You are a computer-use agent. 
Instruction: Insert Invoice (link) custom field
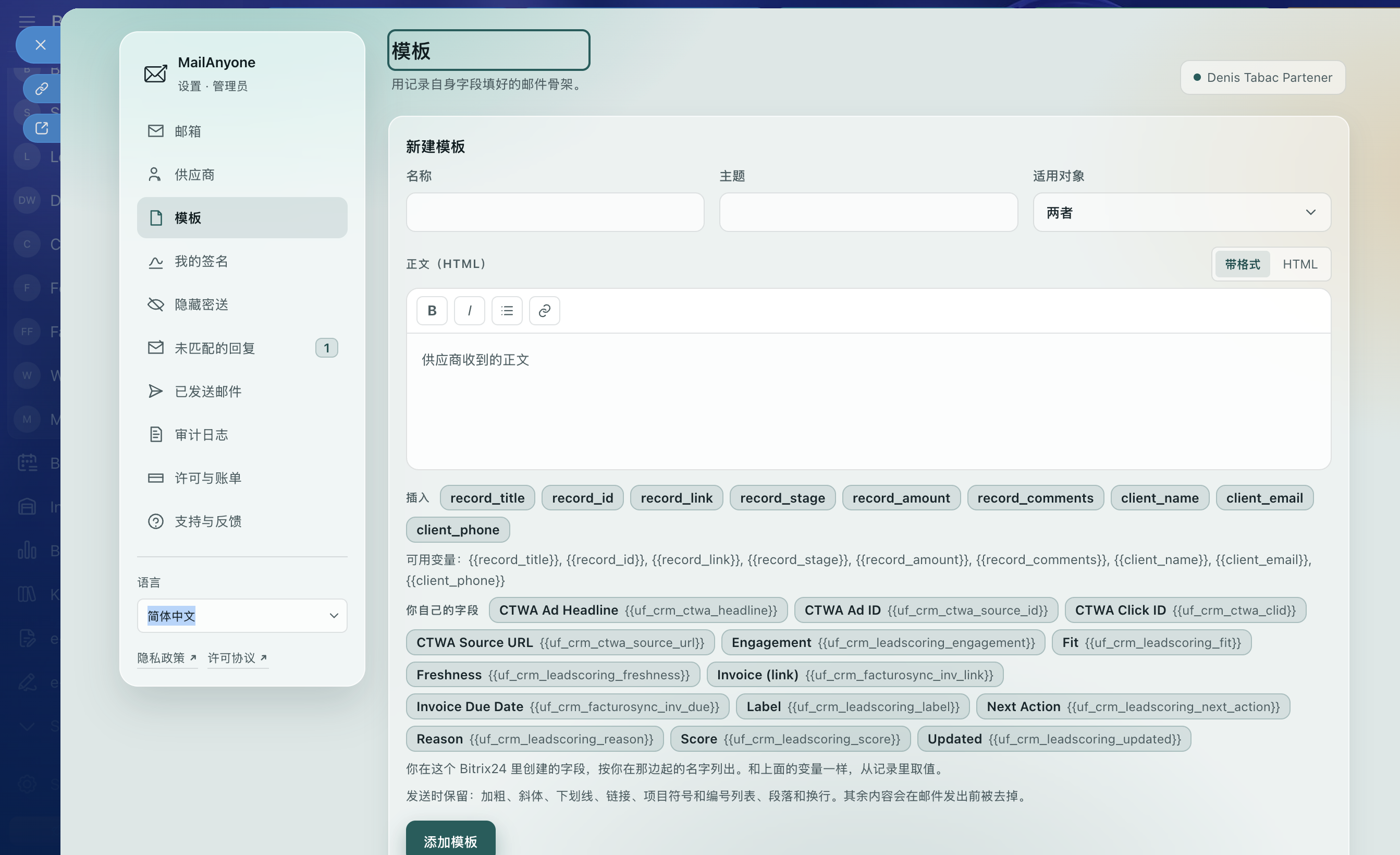855,674
